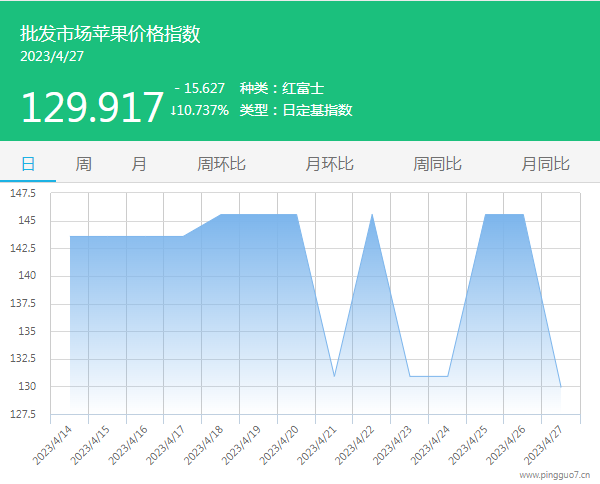Click the y-axis label 142.5
The width and height of the screenshot is (600, 484).
(x=23, y=248)
